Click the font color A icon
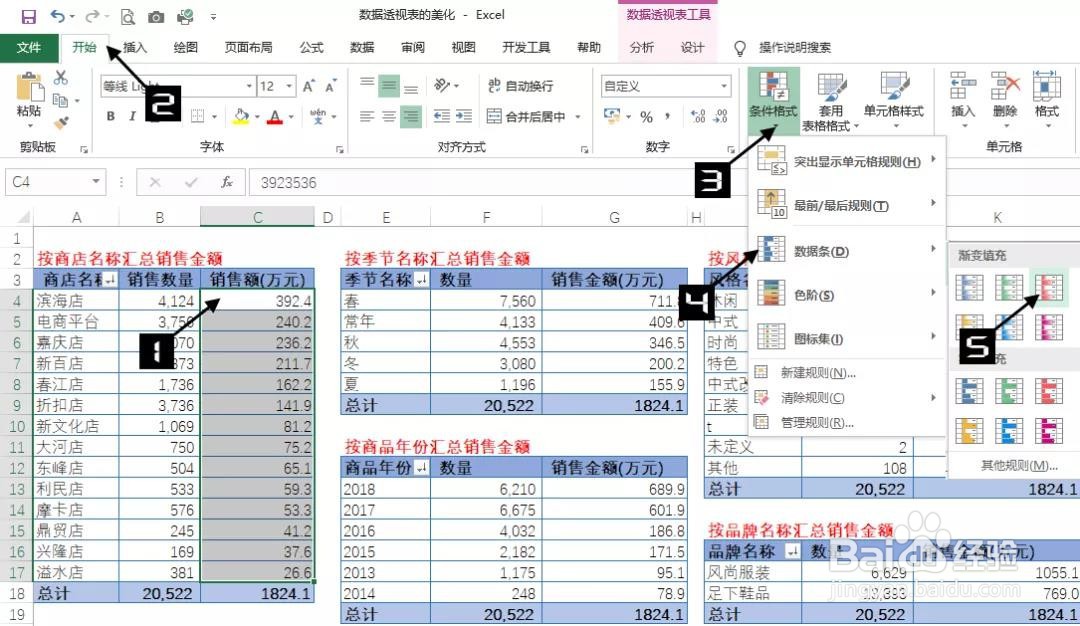The image size is (1080, 626). (276, 116)
